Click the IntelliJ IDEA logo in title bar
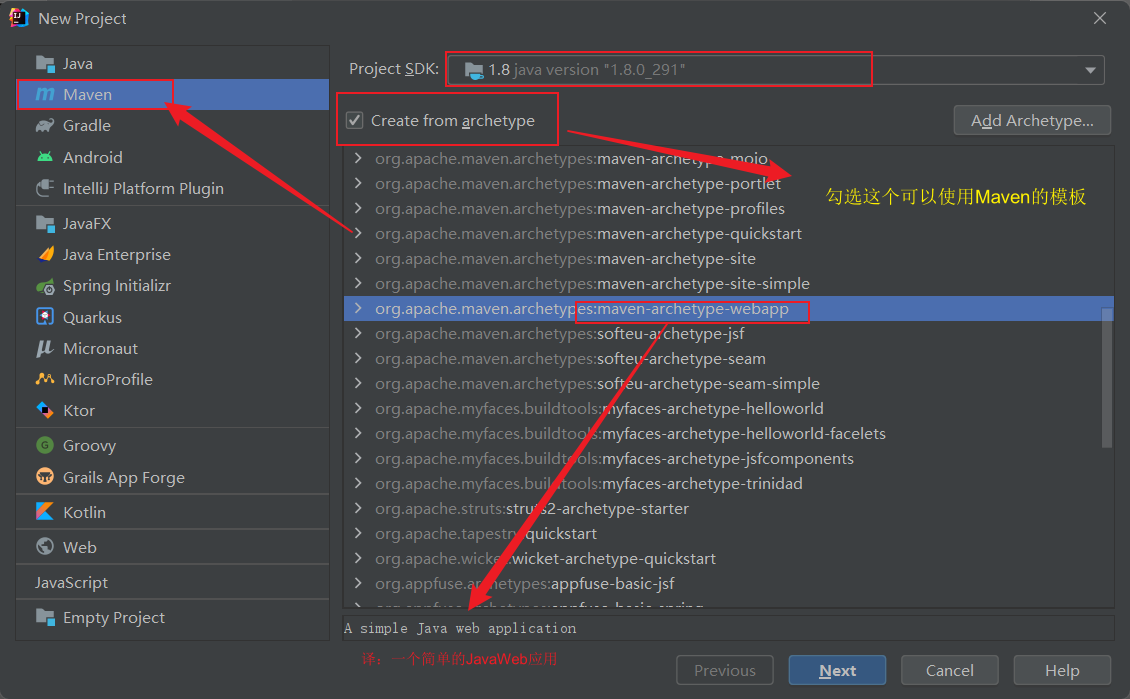 [19, 18]
